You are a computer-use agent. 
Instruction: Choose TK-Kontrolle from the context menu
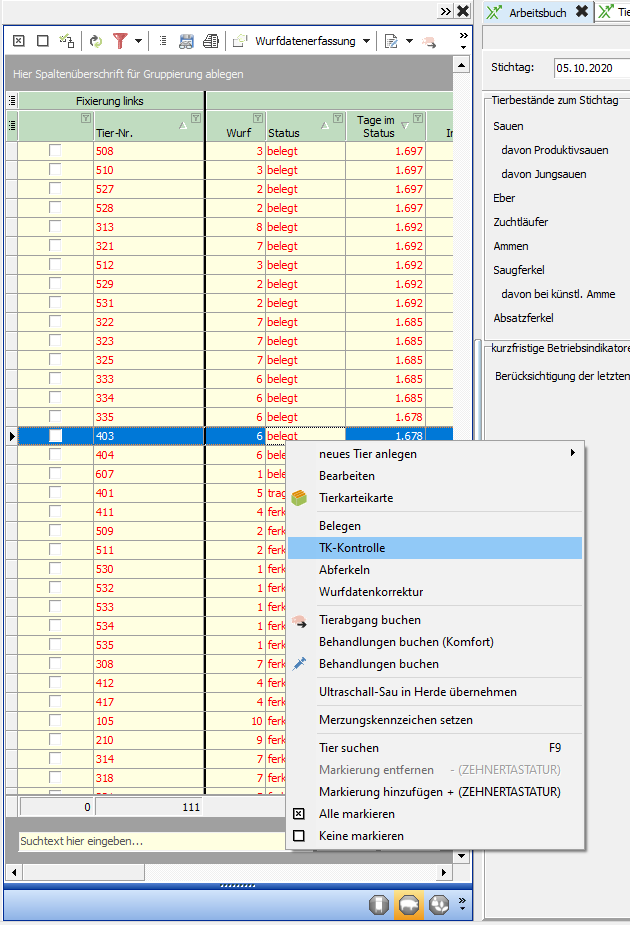352,548
